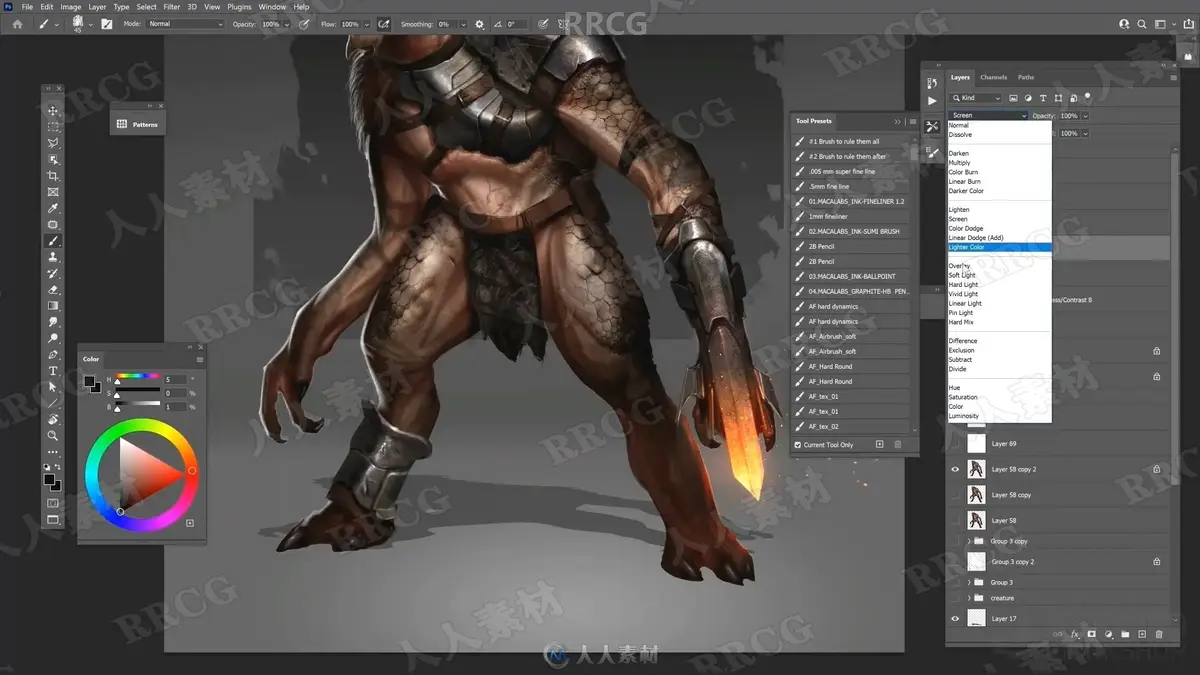The width and height of the screenshot is (1200, 675).
Task: Click the add layer mask icon
Action: [1092, 634]
